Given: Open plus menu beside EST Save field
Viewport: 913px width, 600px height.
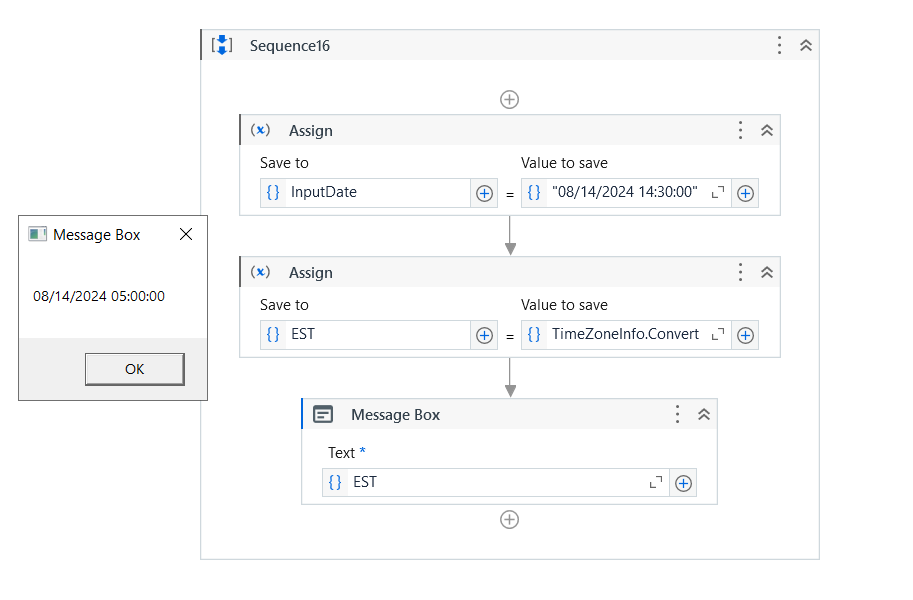Looking at the screenshot, I should point(484,336).
